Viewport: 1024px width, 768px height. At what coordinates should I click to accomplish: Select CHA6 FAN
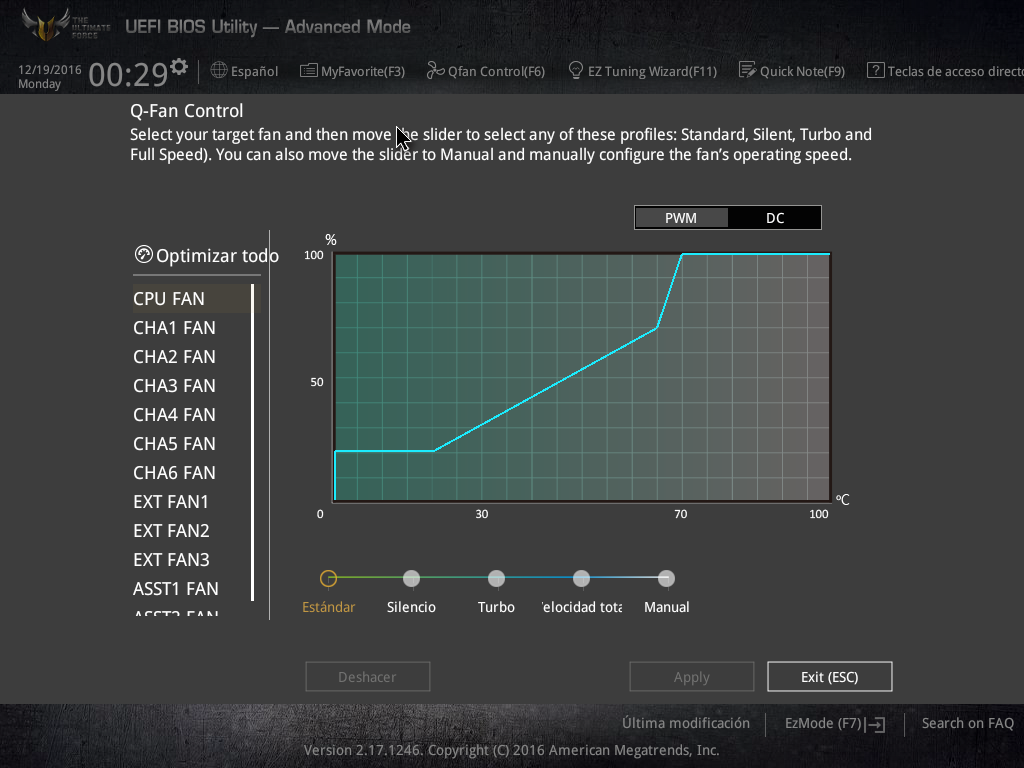click(x=174, y=473)
